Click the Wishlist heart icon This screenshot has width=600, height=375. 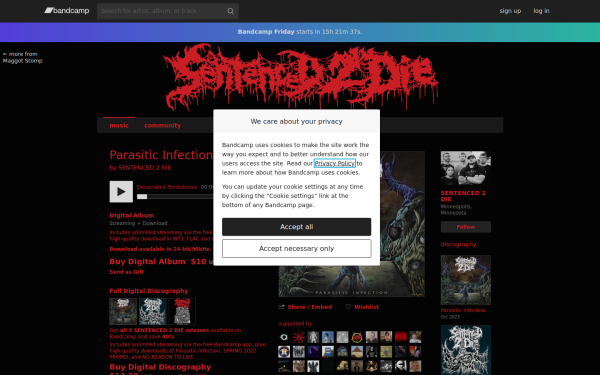pyautogui.click(x=348, y=307)
